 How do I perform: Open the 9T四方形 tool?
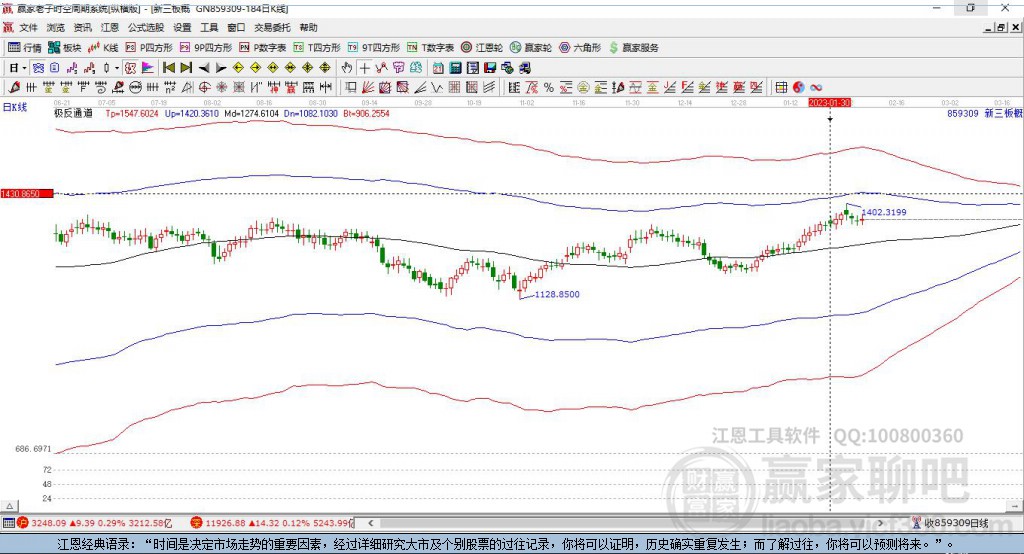374,48
